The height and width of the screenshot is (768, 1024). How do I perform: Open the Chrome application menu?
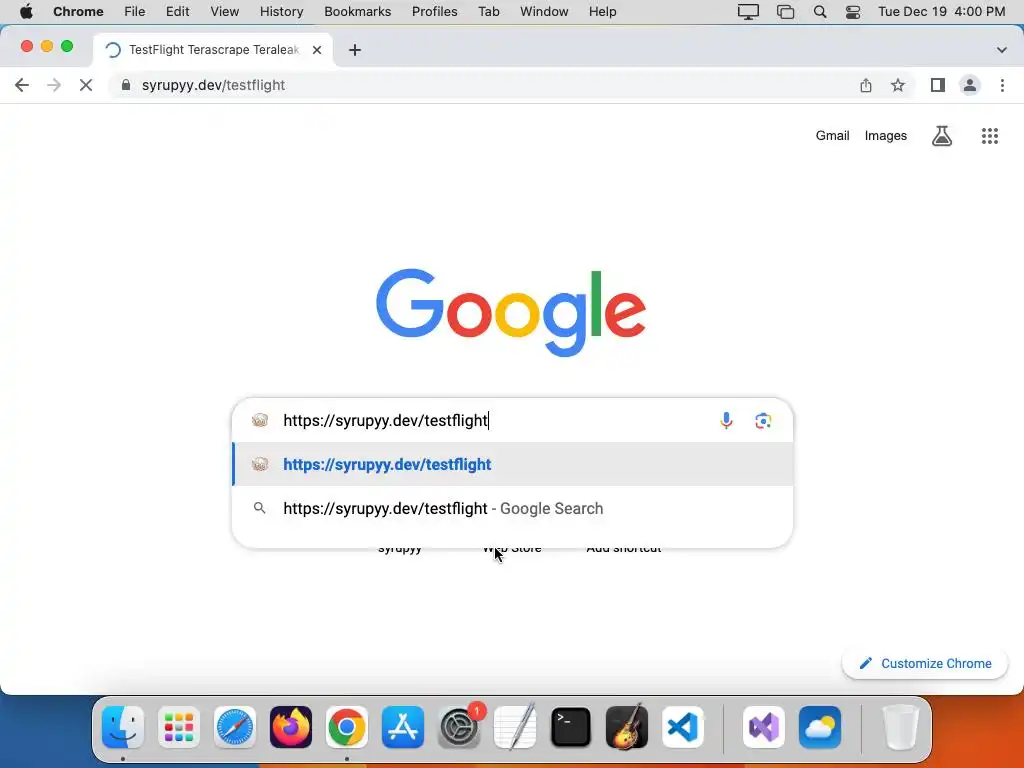(78, 12)
